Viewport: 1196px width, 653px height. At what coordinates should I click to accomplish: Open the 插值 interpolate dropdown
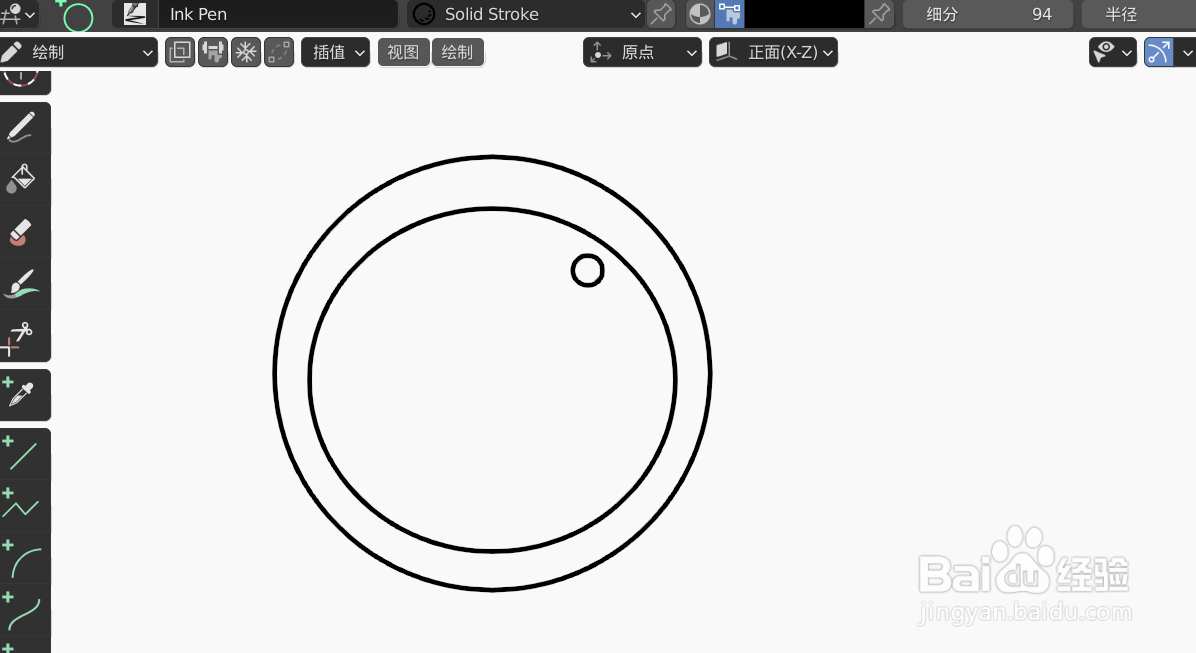[336, 52]
